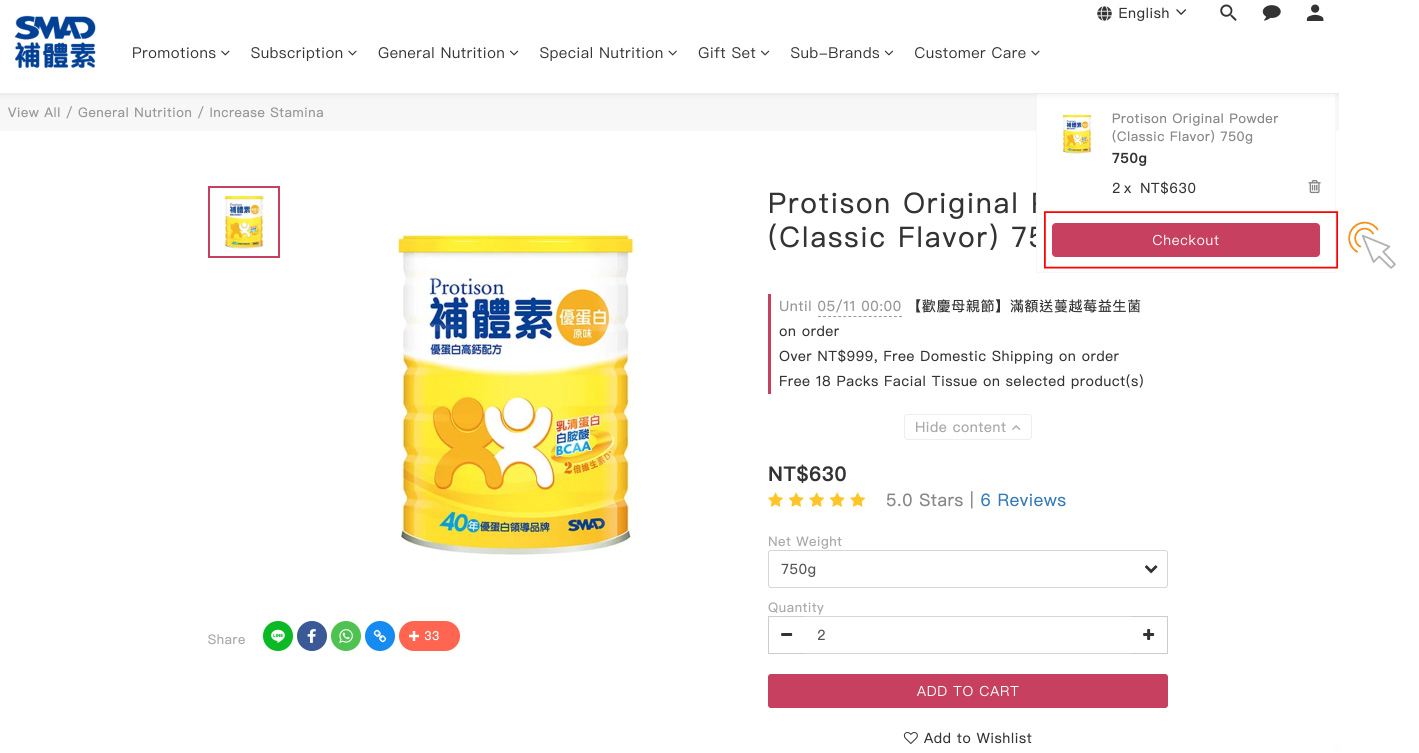Select the product image thumbnail
The image size is (1419, 753).
(244, 222)
